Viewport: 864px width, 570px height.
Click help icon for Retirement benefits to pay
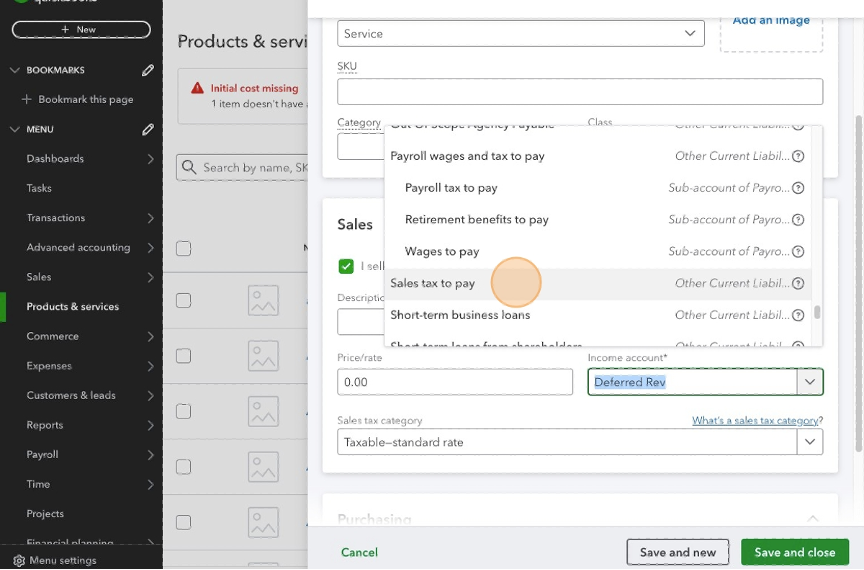click(x=798, y=220)
